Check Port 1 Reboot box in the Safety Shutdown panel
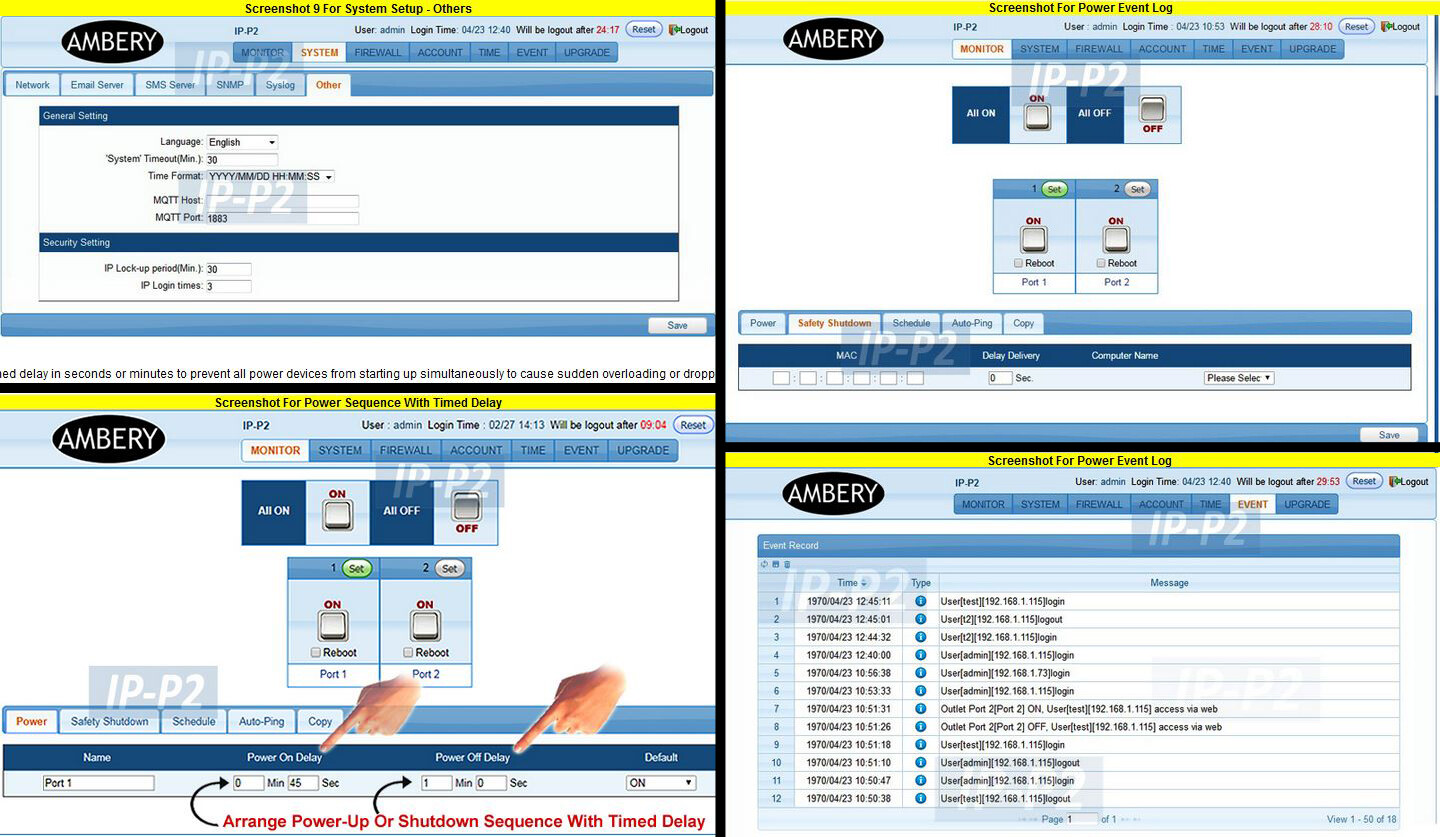Viewport: 1440px width, 837px height. coord(1018,264)
